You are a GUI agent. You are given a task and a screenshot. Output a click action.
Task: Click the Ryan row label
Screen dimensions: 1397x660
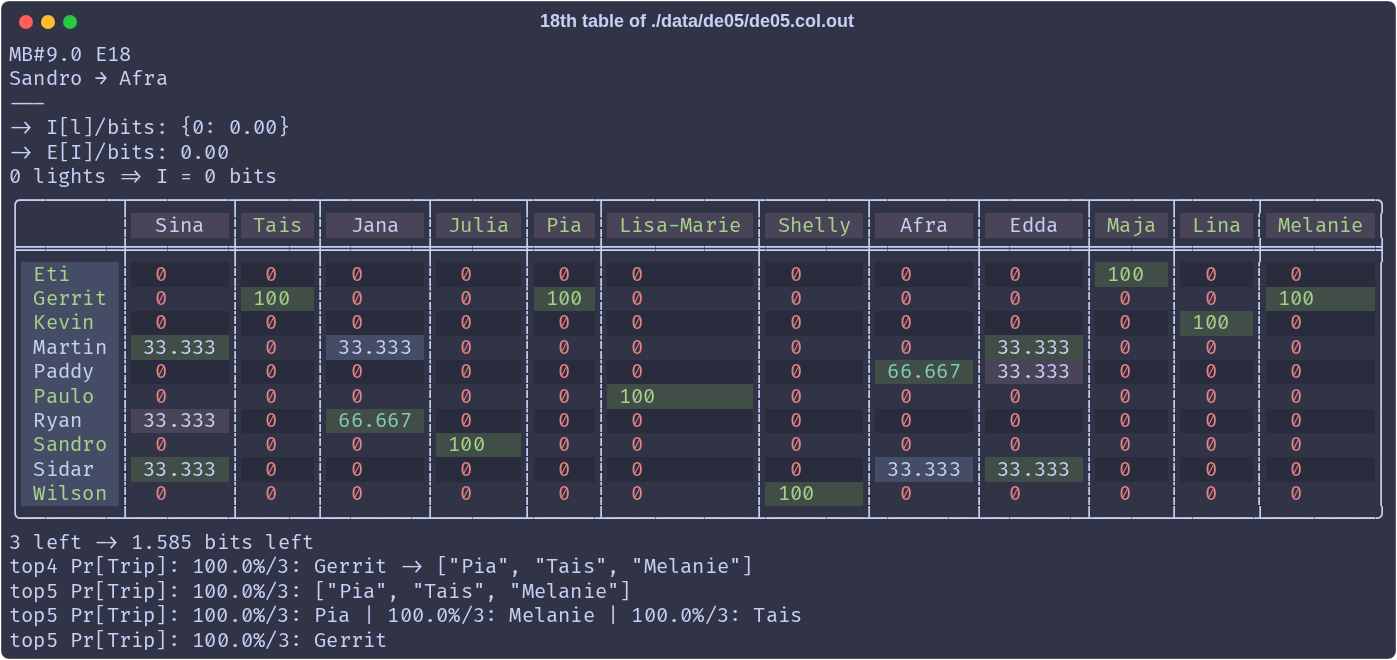pos(70,420)
